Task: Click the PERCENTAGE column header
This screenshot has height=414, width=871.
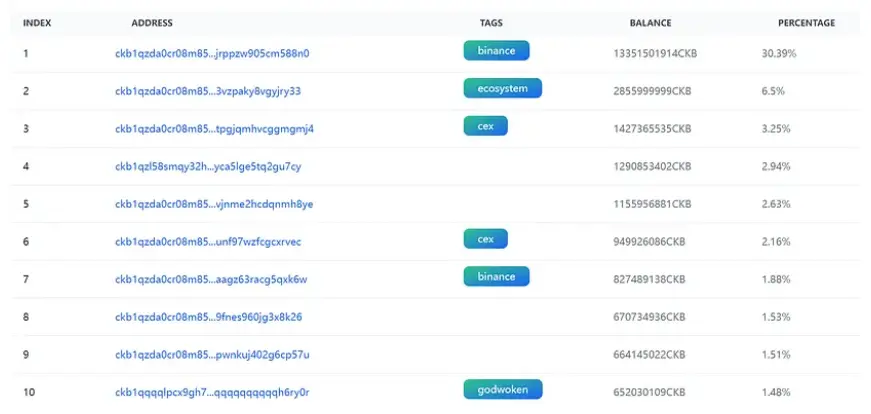Action: tap(806, 23)
